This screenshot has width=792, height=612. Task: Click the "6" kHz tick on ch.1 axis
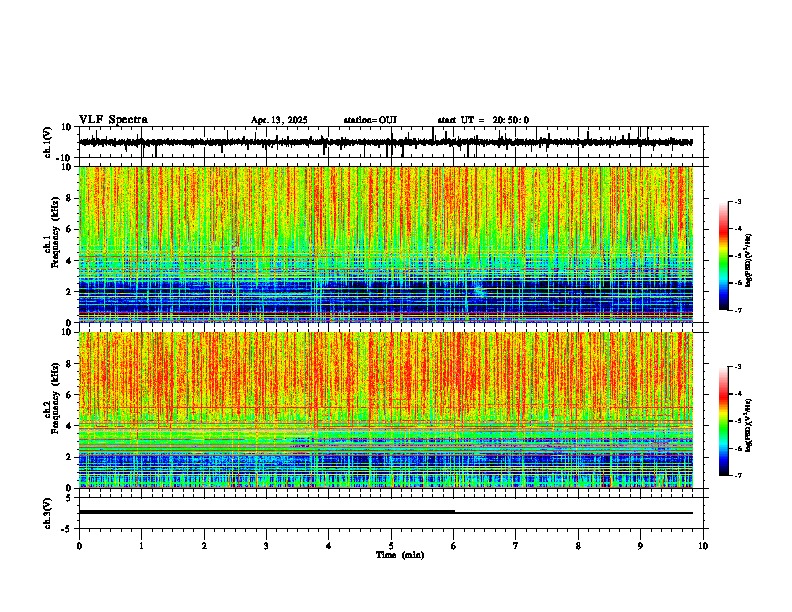[x=70, y=229]
